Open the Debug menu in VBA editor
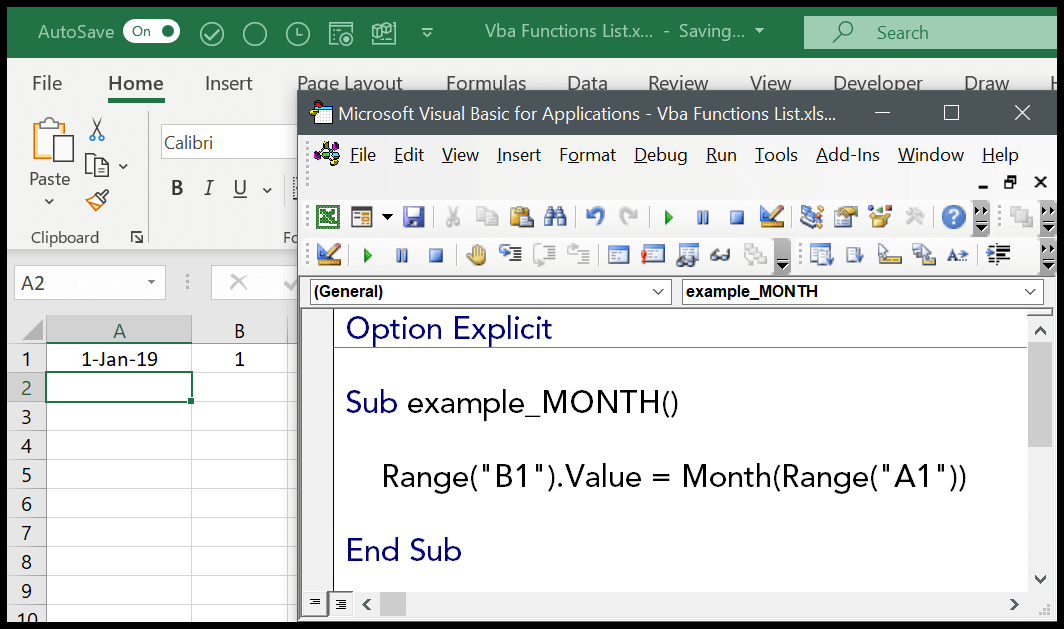 coord(660,155)
